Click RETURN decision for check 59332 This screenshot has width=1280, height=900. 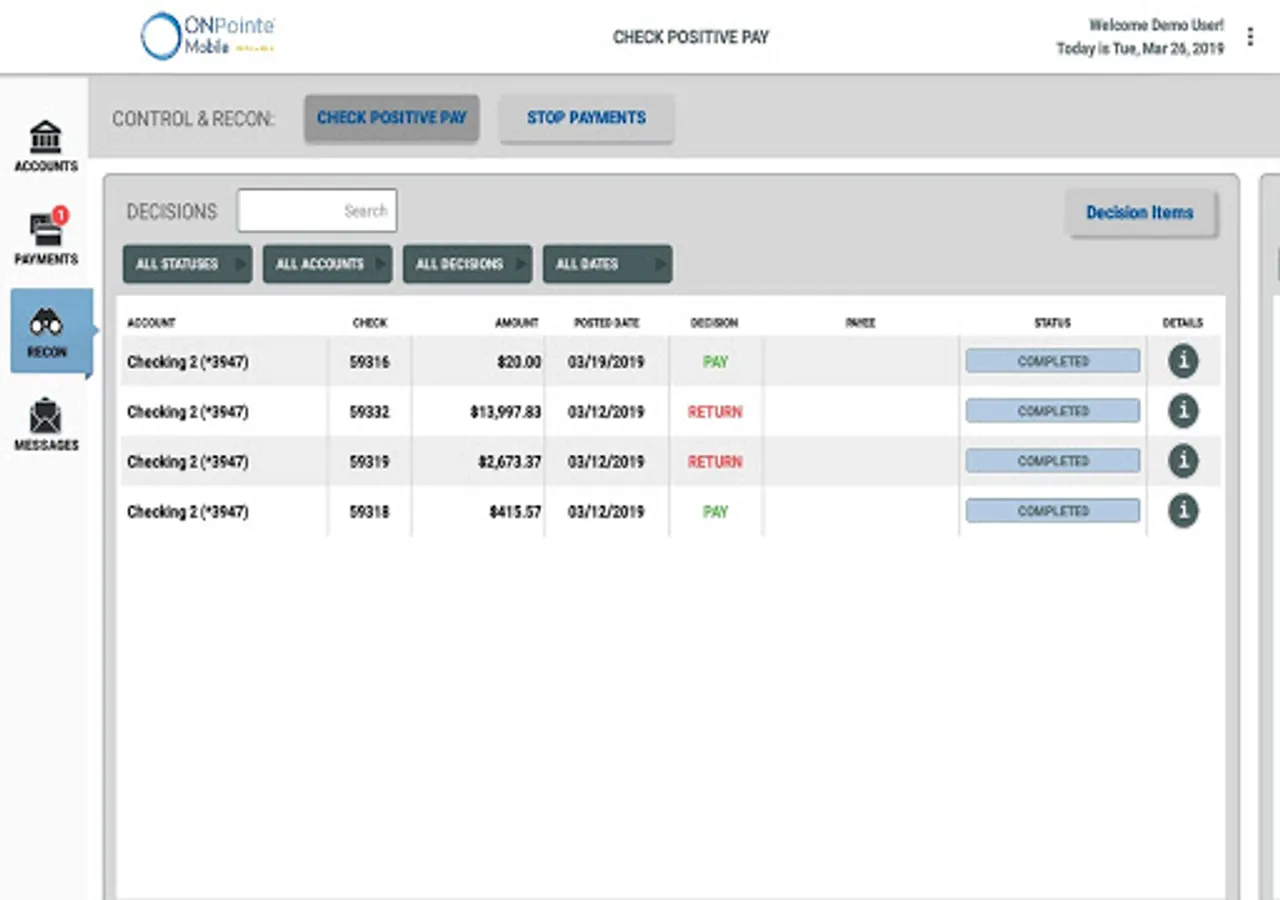click(x=715, y=412)
